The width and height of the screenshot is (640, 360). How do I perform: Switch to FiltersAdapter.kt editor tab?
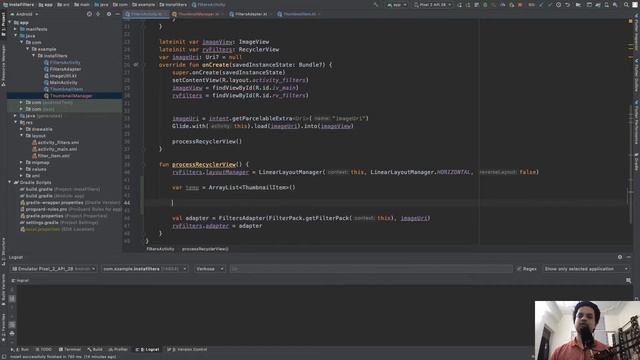pos(251,14)
